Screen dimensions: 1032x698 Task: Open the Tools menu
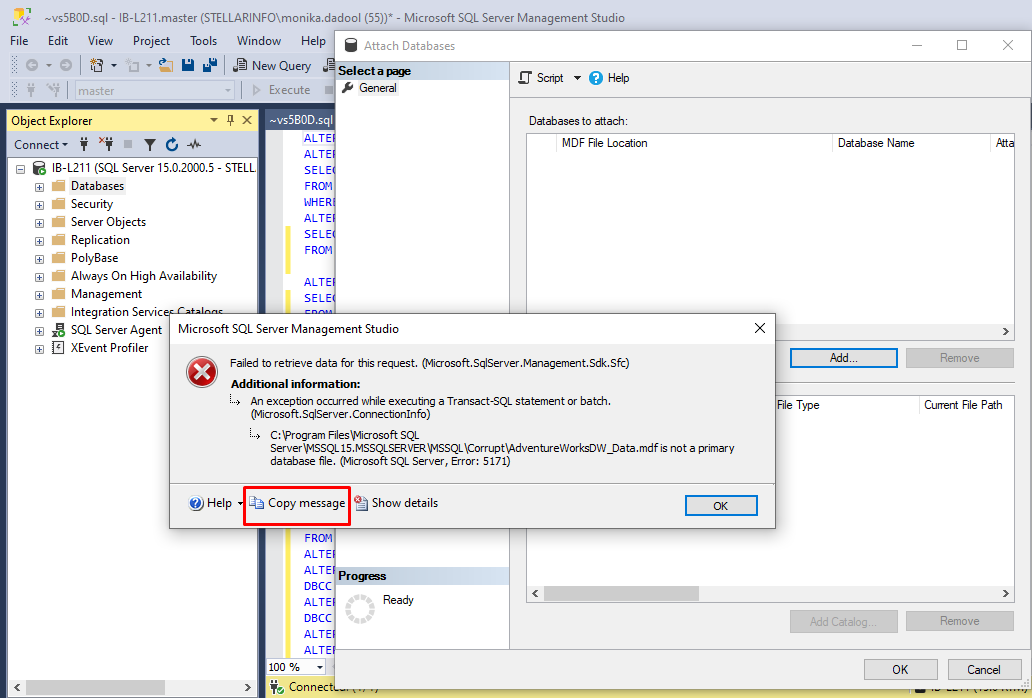point(203,41)
